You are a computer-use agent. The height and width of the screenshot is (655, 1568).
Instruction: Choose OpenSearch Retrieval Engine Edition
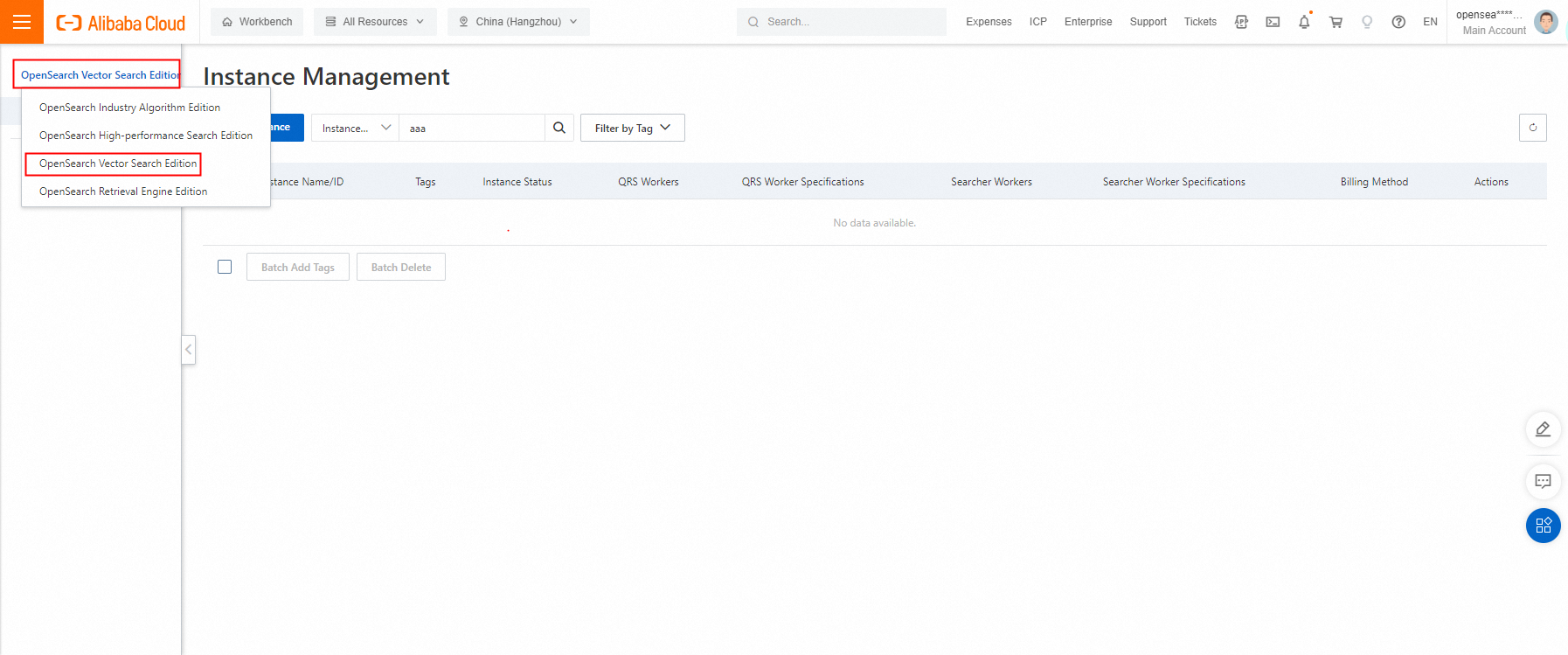tap(123, 192)
